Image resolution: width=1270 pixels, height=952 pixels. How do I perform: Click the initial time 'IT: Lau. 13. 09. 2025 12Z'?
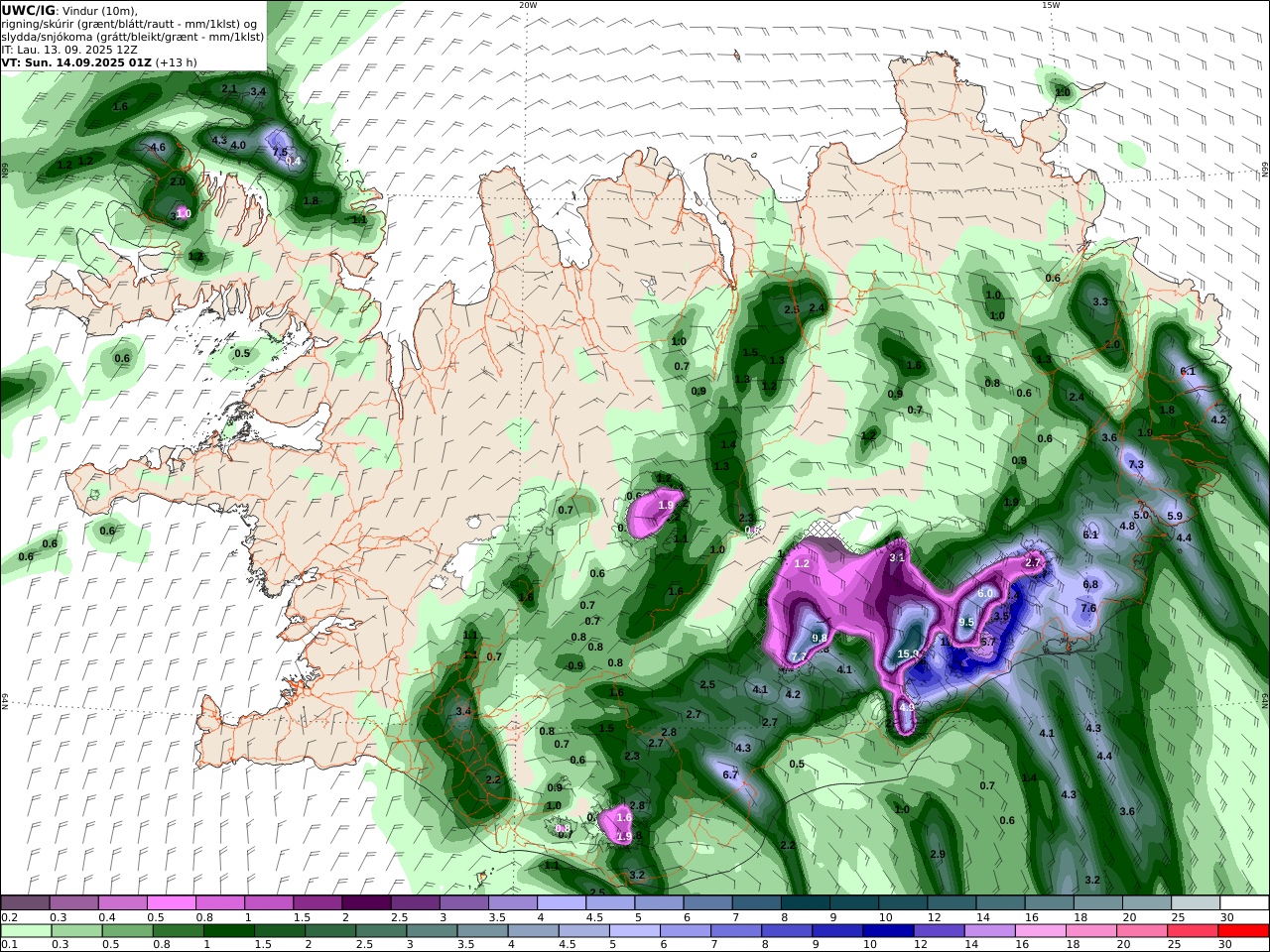pos(69,50)
